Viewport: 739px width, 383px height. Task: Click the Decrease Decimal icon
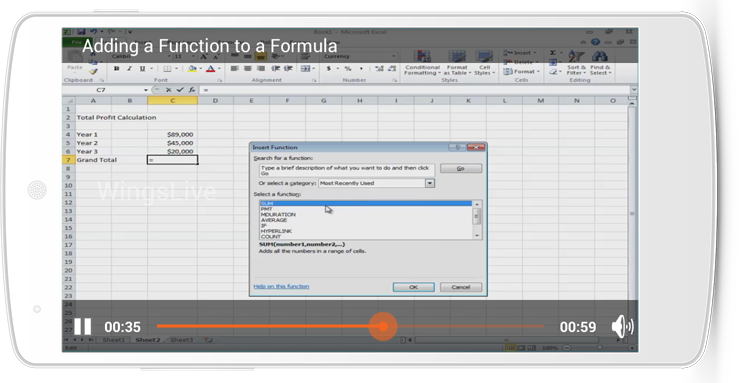click(x=392, y=69)
